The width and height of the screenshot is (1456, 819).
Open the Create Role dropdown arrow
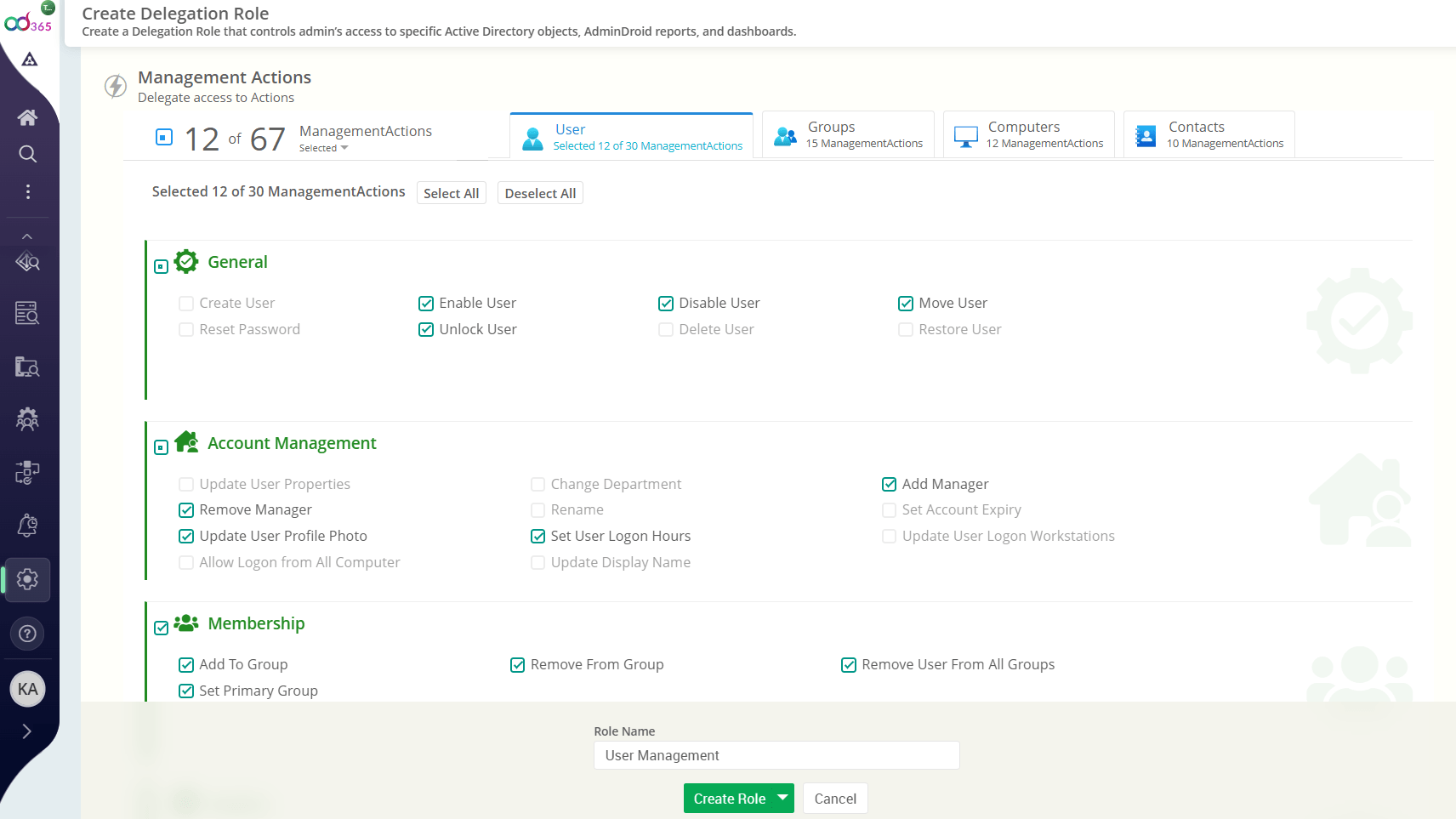pyautogui.click(x=782, y=798)
